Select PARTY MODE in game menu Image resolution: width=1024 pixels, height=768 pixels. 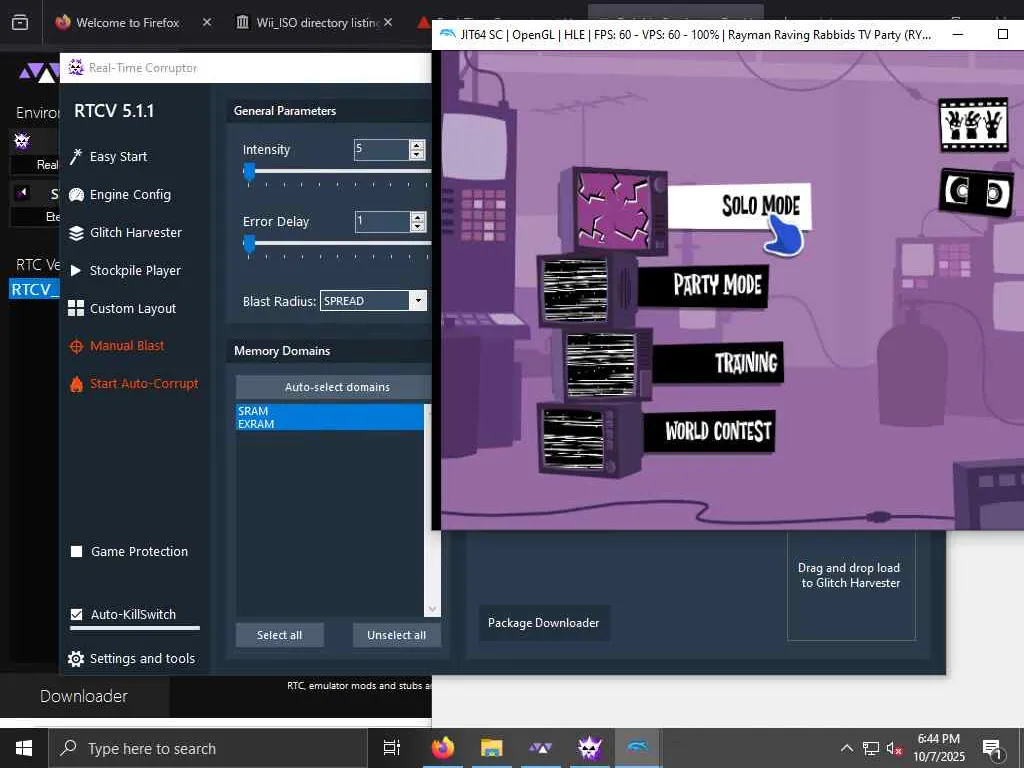(703, 285)
